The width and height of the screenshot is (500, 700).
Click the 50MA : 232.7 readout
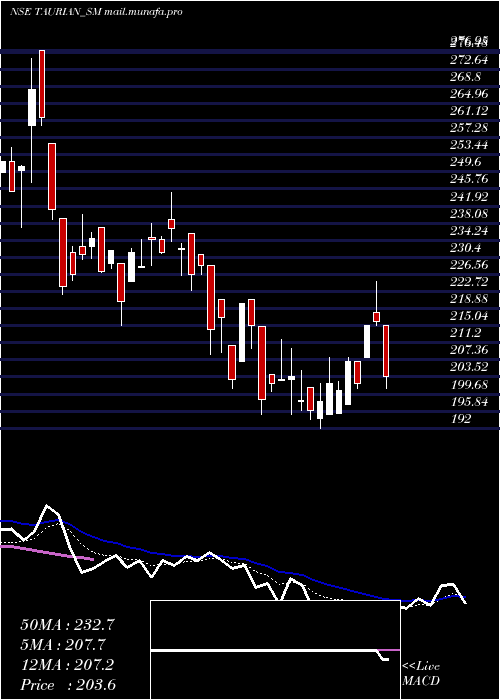coord(68,625)
